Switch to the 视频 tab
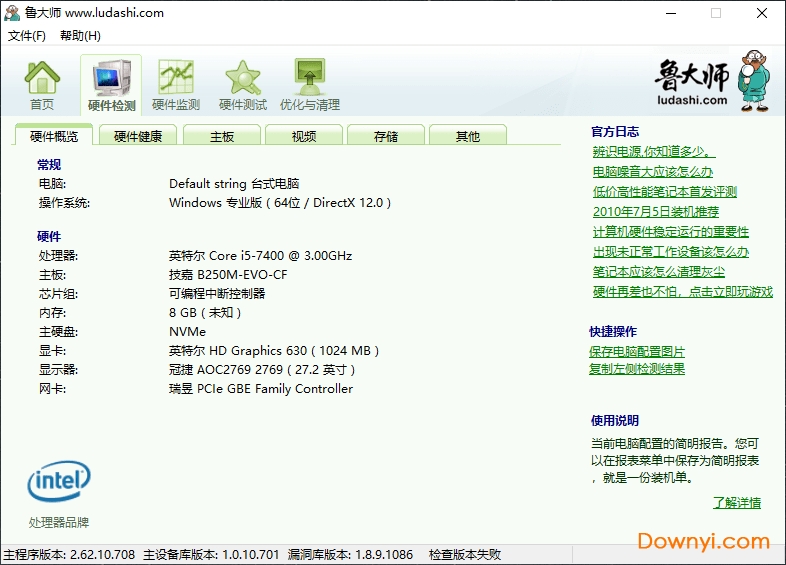 [x=304, y=136]
